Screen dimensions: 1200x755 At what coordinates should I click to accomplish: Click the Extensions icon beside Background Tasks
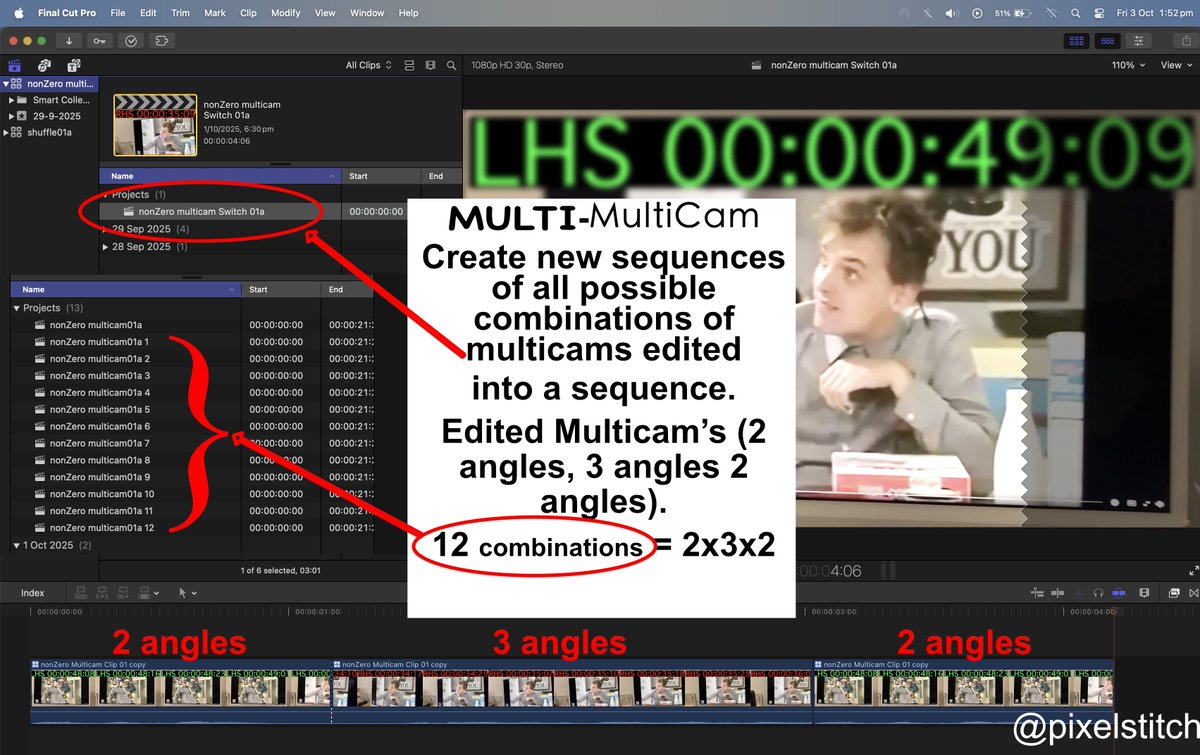click(x=161, y=40)
